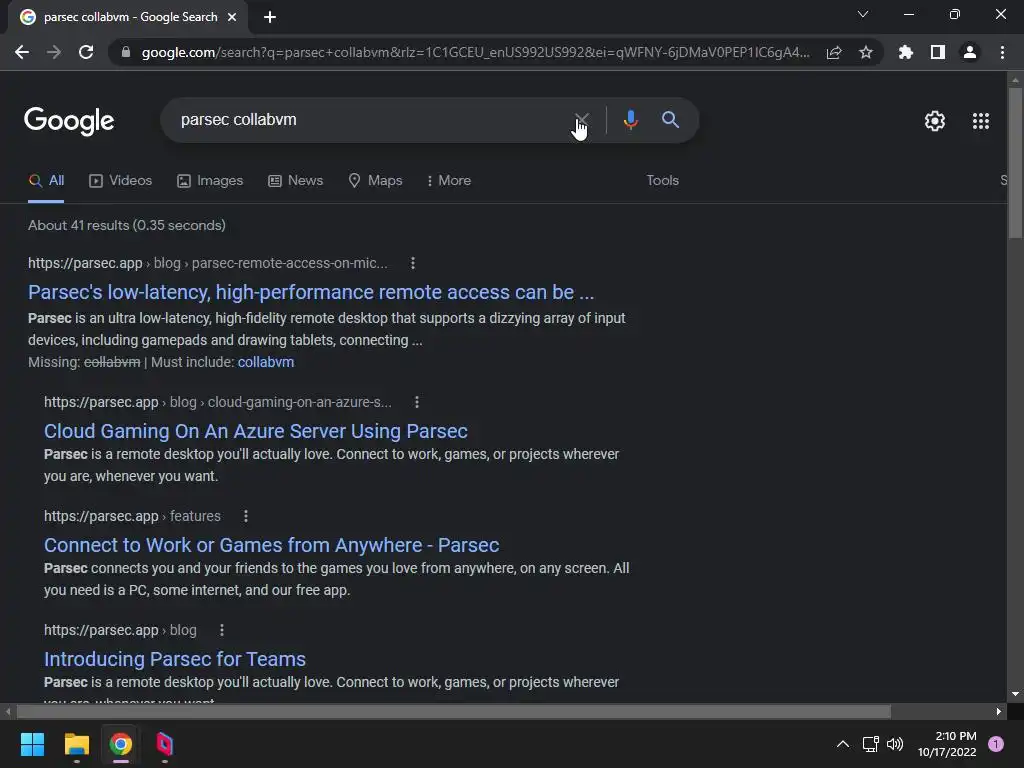Open the search Tools options
The image size is (1024, 768).
click(662, 181)
